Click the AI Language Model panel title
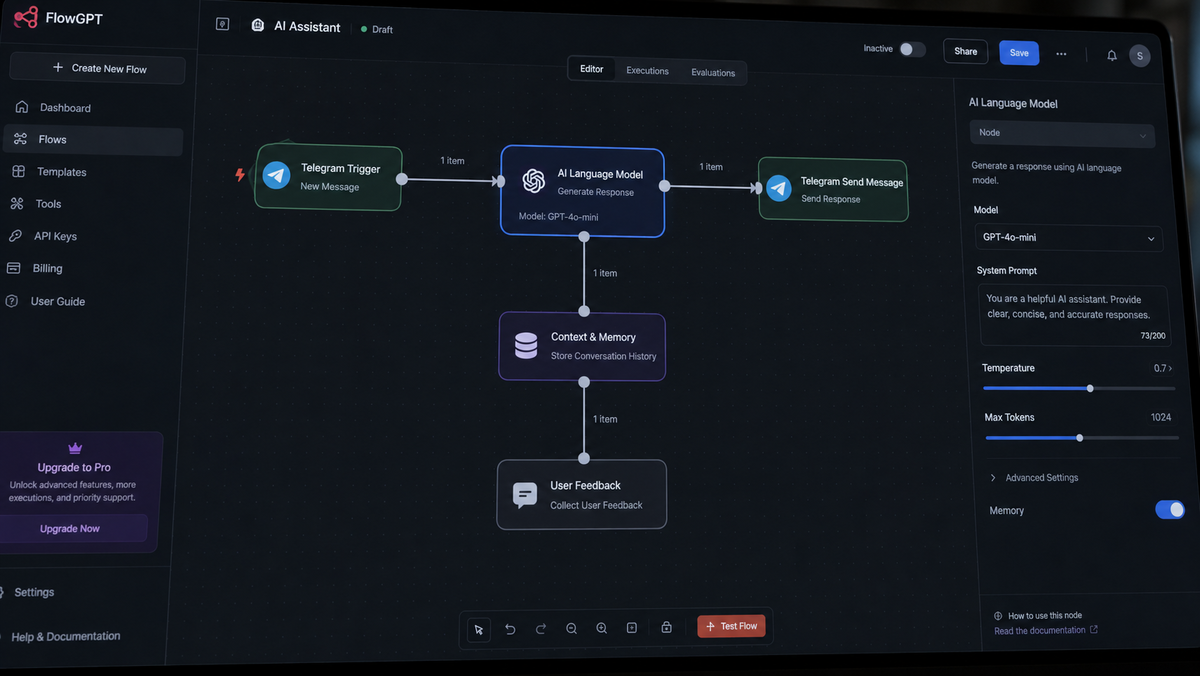Image resolution: width=1200 pixels, height=676 pixels. (x=1013, y=103)
